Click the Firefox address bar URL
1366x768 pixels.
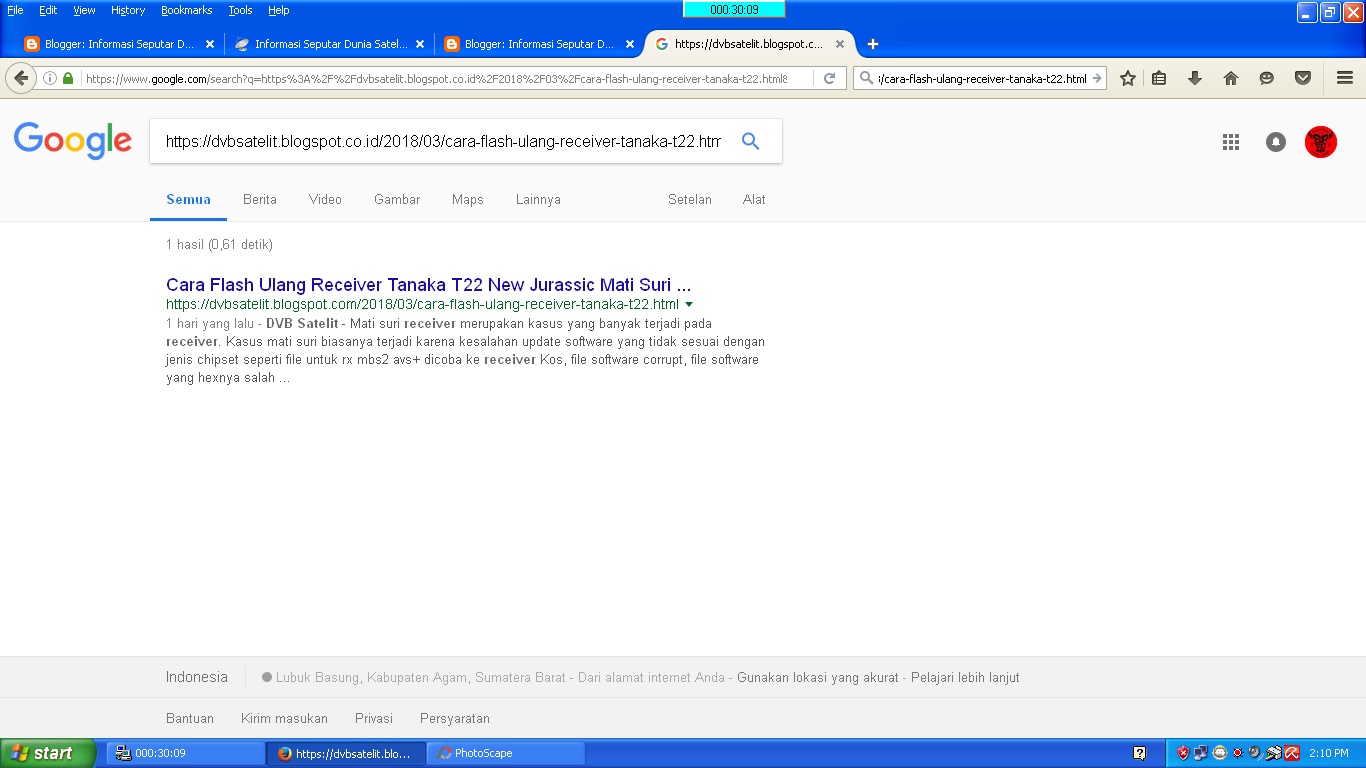pyautogui.click(x=436, y=78)
